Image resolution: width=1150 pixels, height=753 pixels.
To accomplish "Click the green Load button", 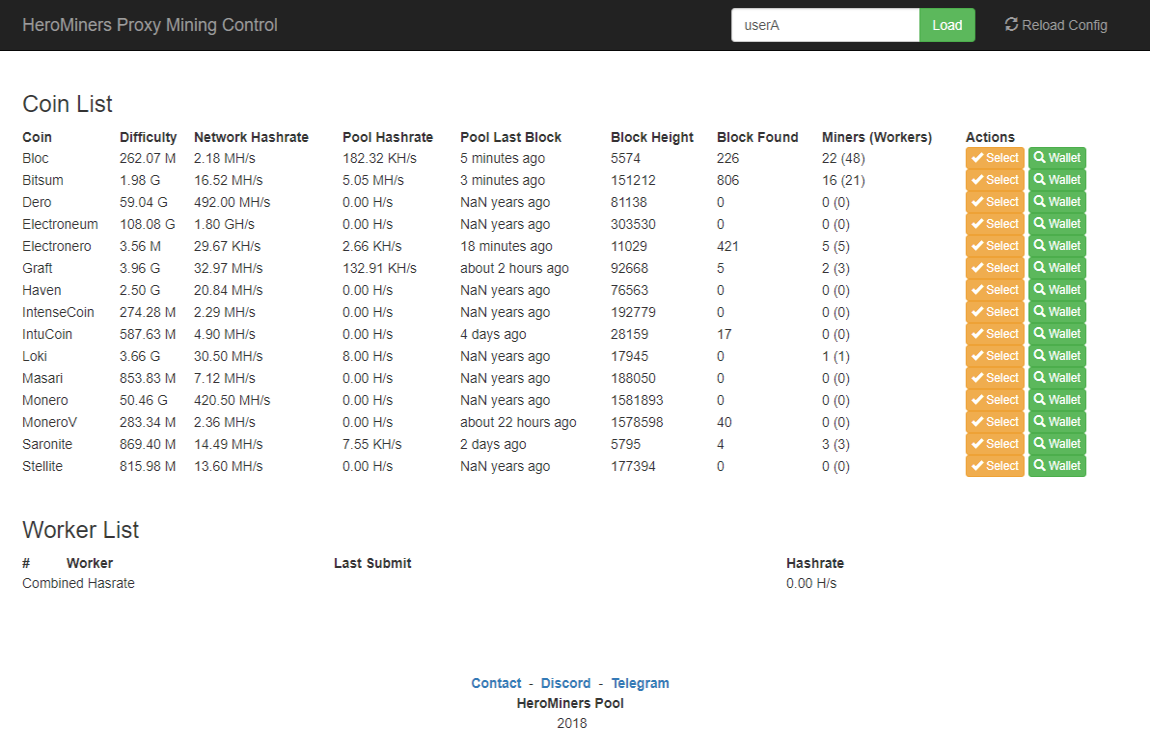I will pos(947,25).
